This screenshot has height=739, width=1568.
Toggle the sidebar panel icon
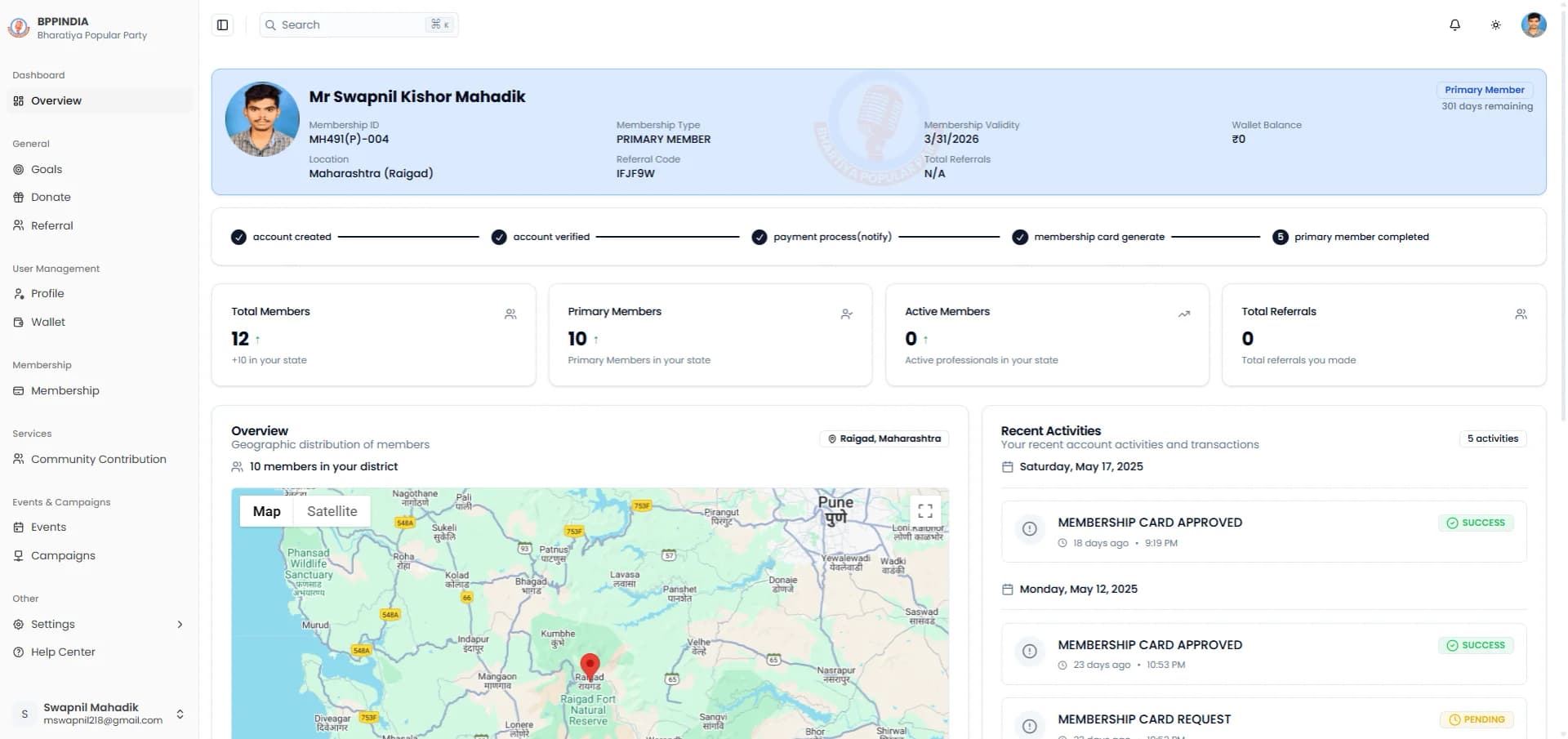point(222,25)
